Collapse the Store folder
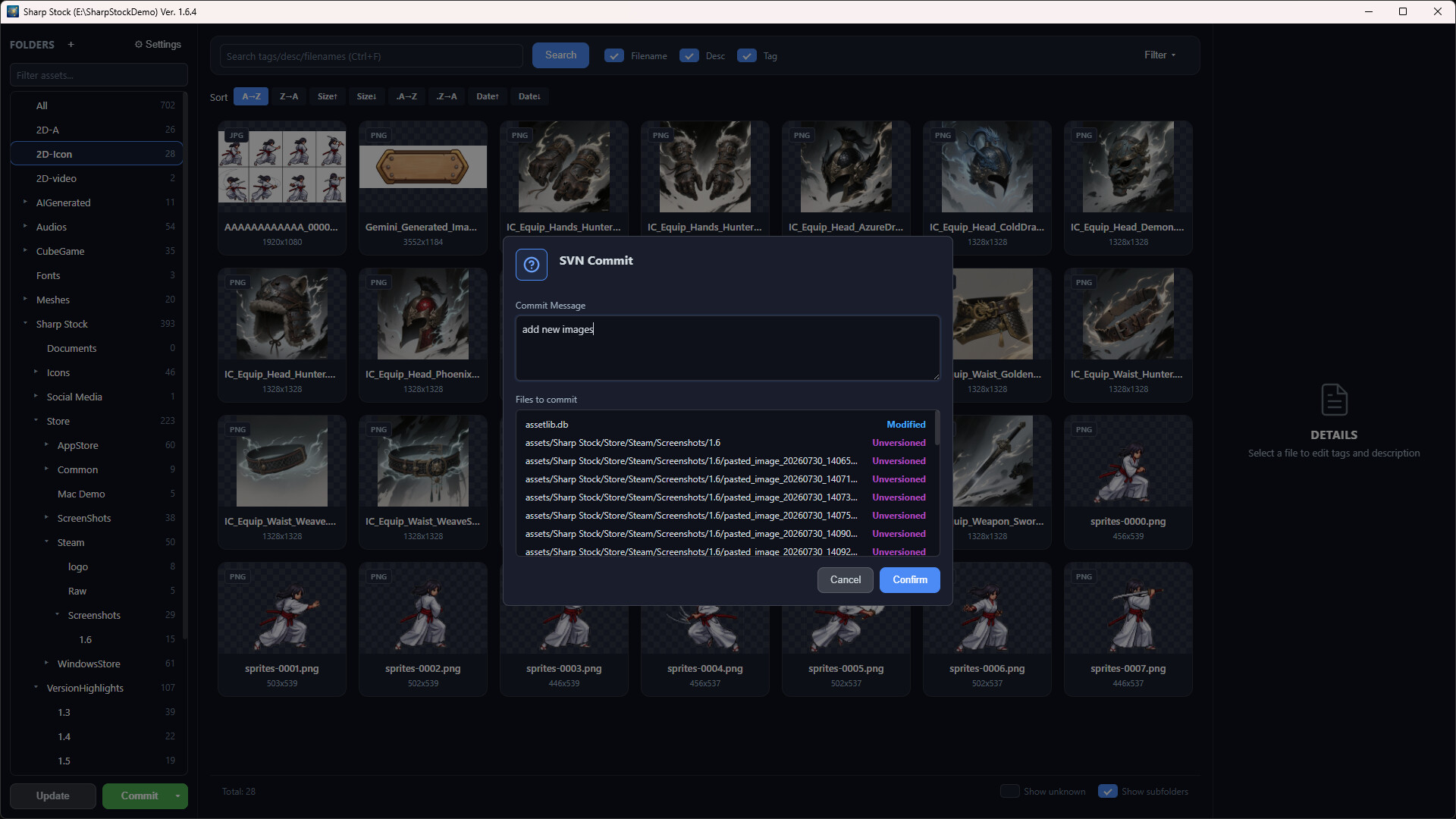 [x=36, y=421]
